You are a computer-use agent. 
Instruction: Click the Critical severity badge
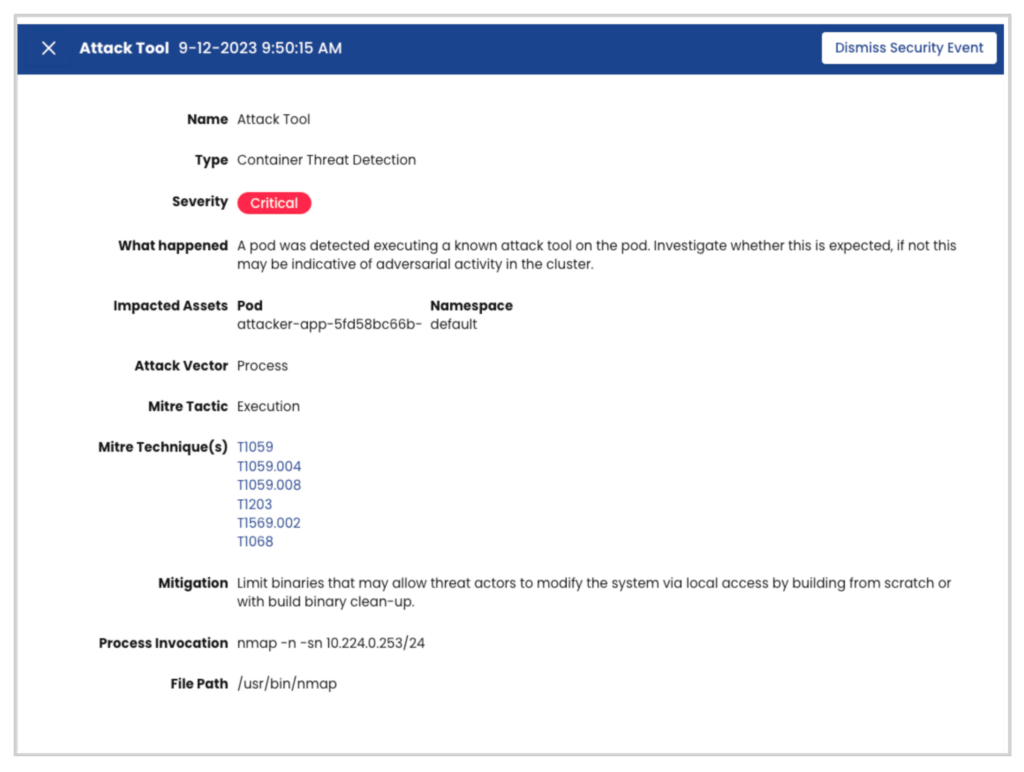(x=274, y=203)
